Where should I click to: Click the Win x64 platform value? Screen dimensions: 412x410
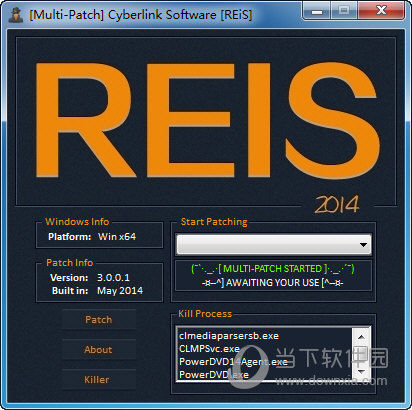coord(117,237)
